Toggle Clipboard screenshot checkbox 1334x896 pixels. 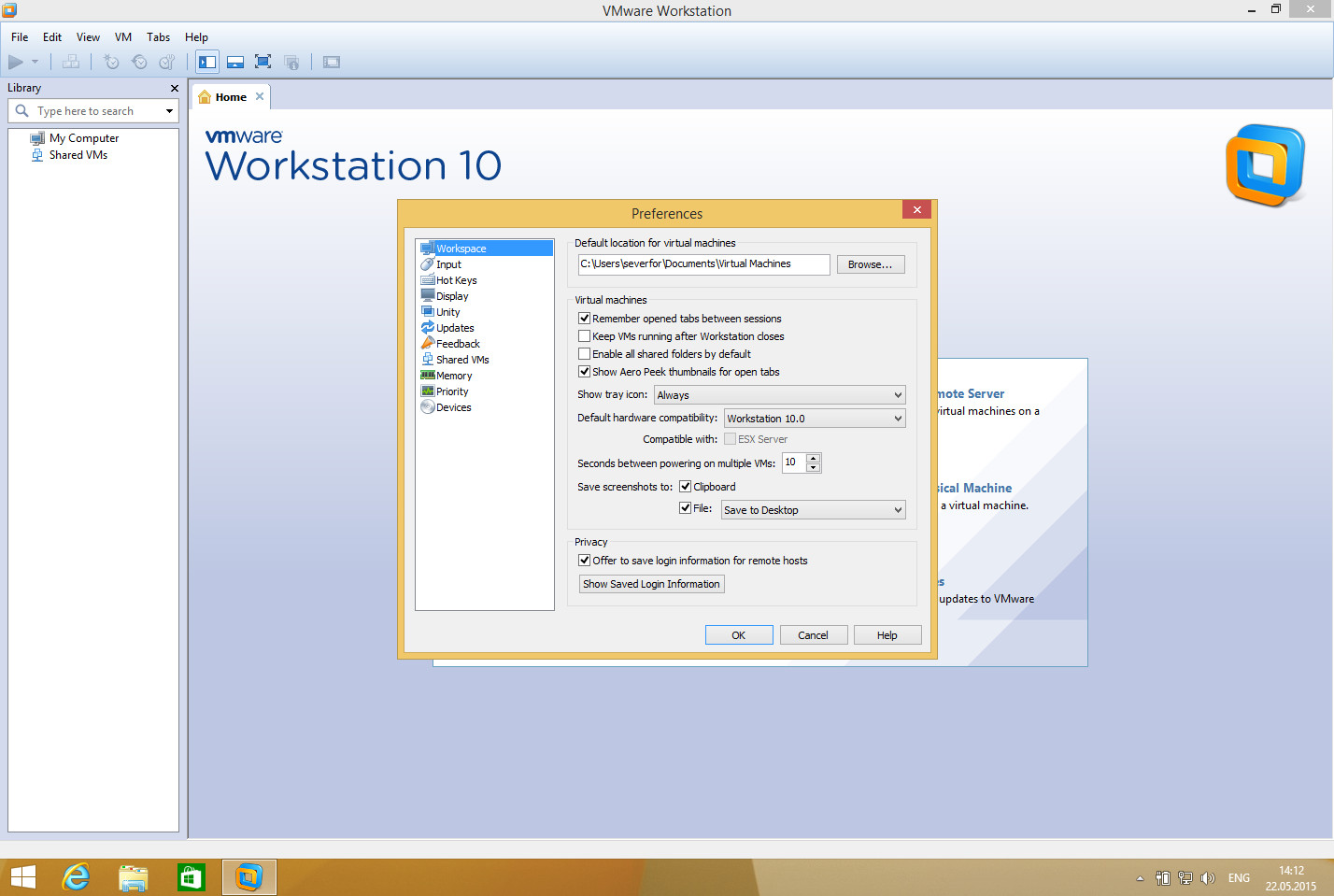(686, 487)
